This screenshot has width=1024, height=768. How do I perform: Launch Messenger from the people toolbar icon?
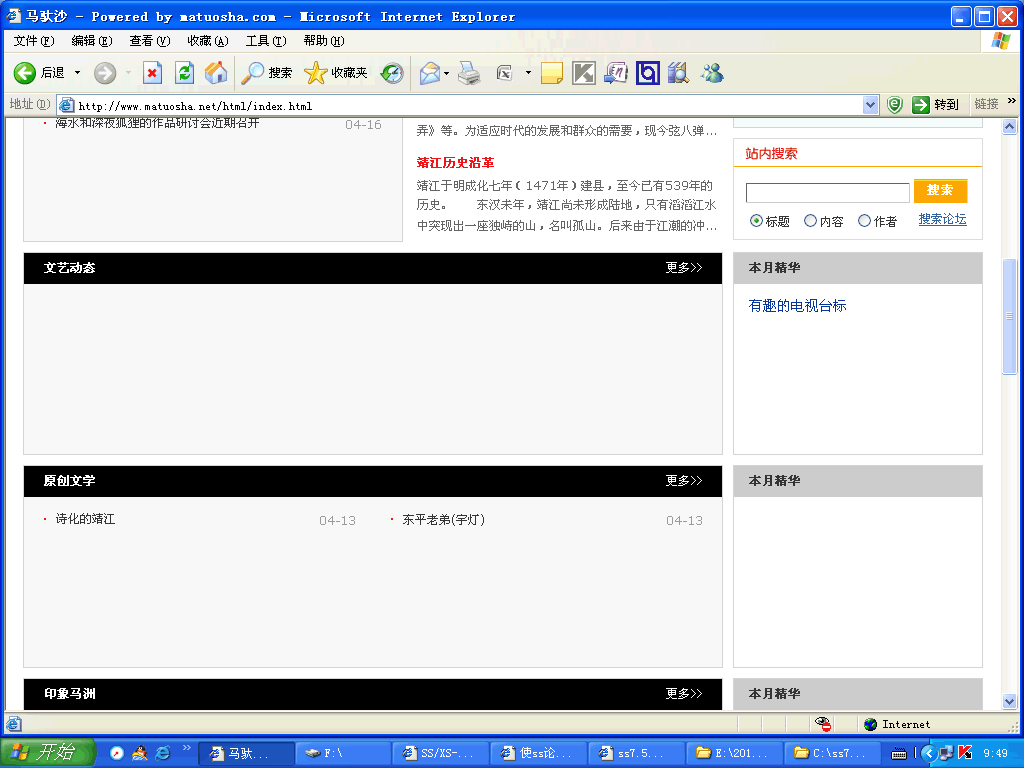712,73
